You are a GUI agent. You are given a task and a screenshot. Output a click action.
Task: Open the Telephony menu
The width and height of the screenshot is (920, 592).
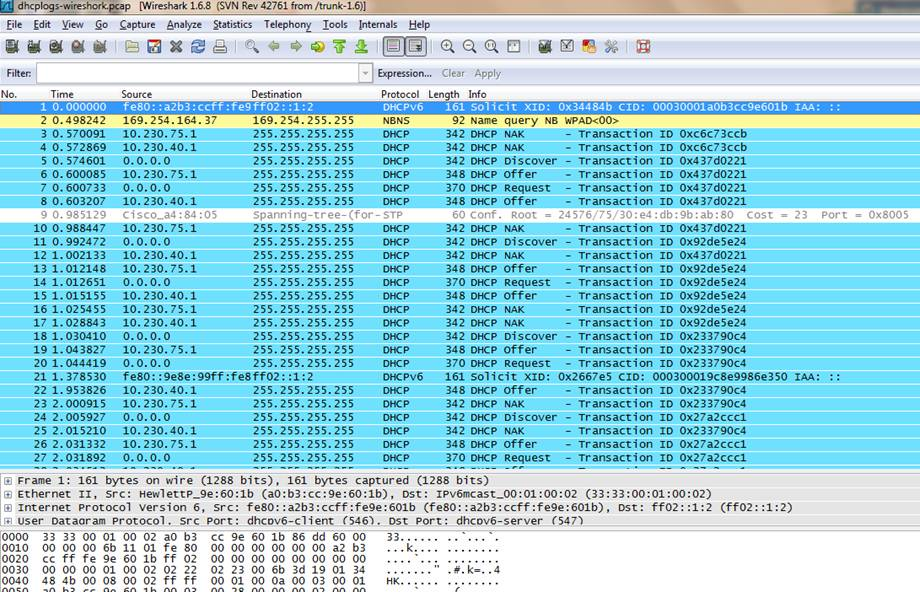[288, 25]
